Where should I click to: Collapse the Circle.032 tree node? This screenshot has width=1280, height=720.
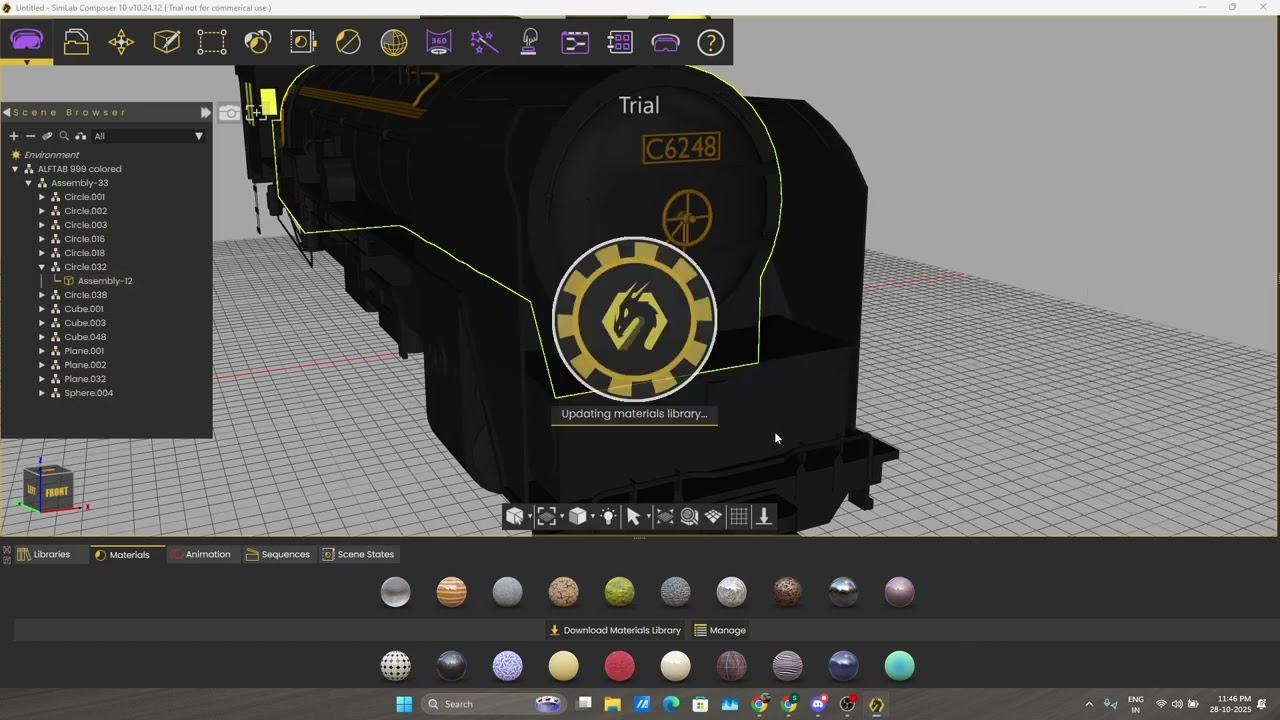(42, 267)
